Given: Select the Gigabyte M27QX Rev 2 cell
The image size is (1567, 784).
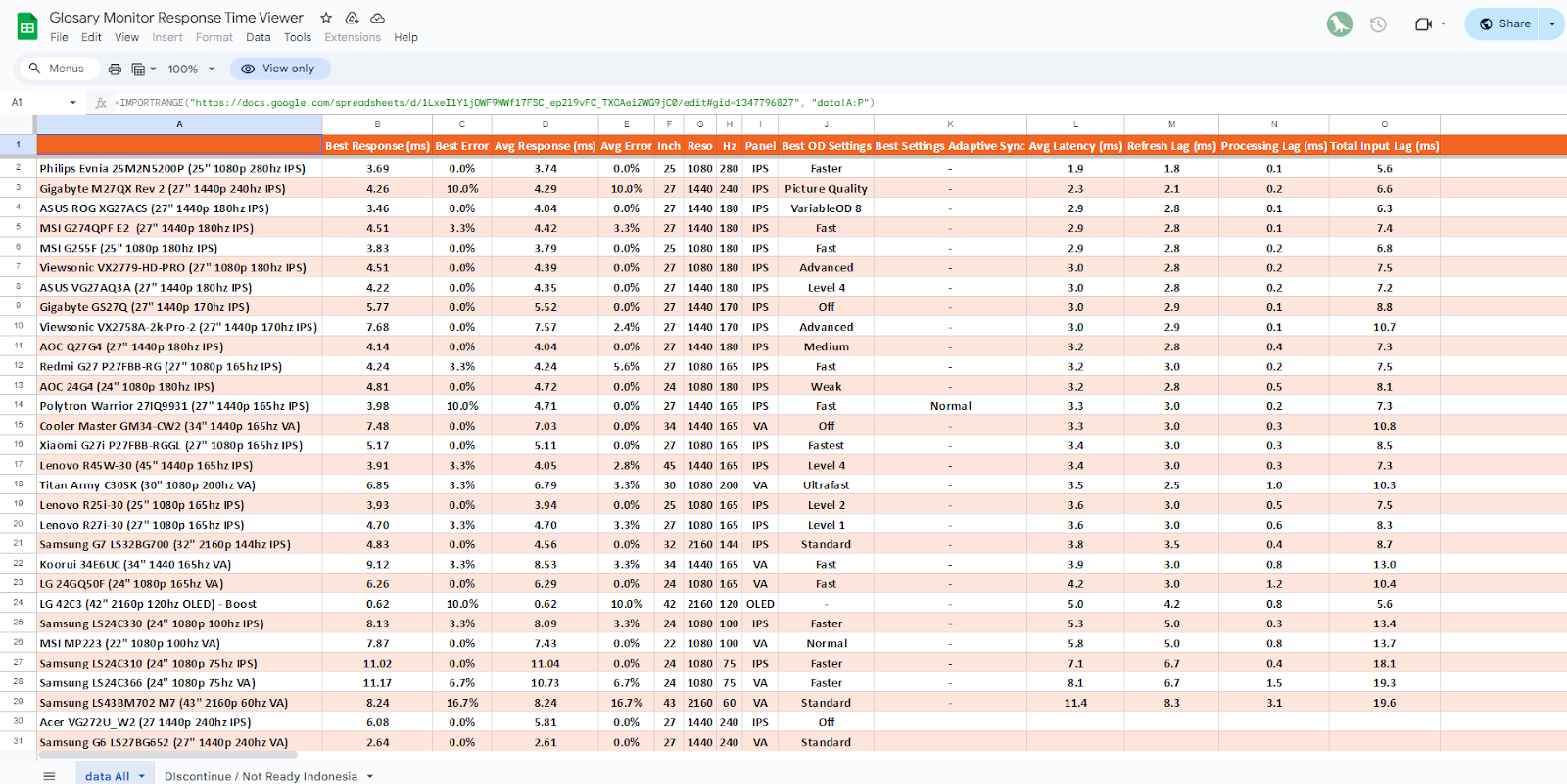Looking at the screenshot, I should pos(179,188).
